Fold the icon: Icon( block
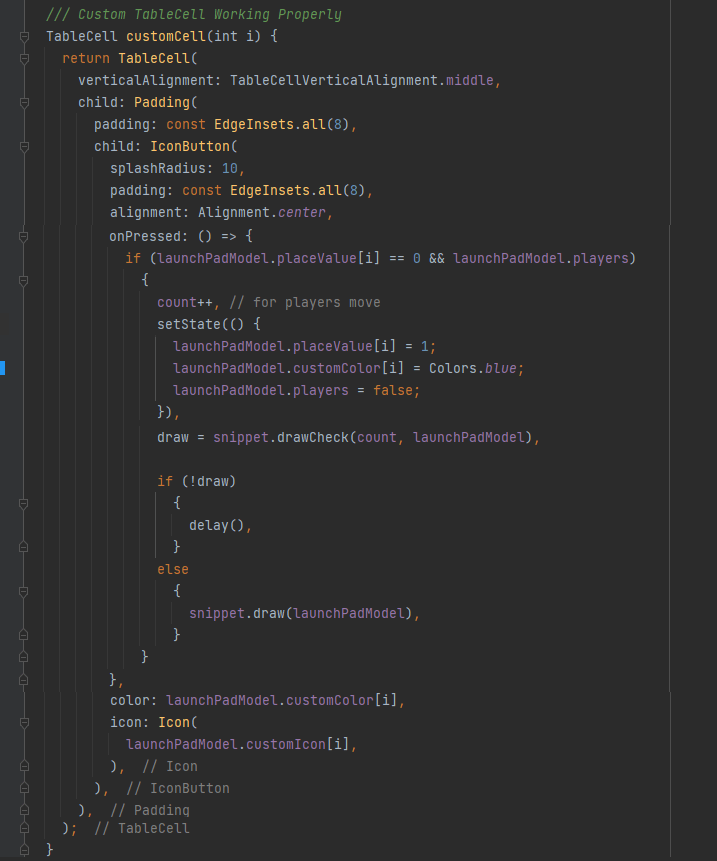The height and width of the screenshot is (861, 717). pyautogui.click(x=25, y=722)
